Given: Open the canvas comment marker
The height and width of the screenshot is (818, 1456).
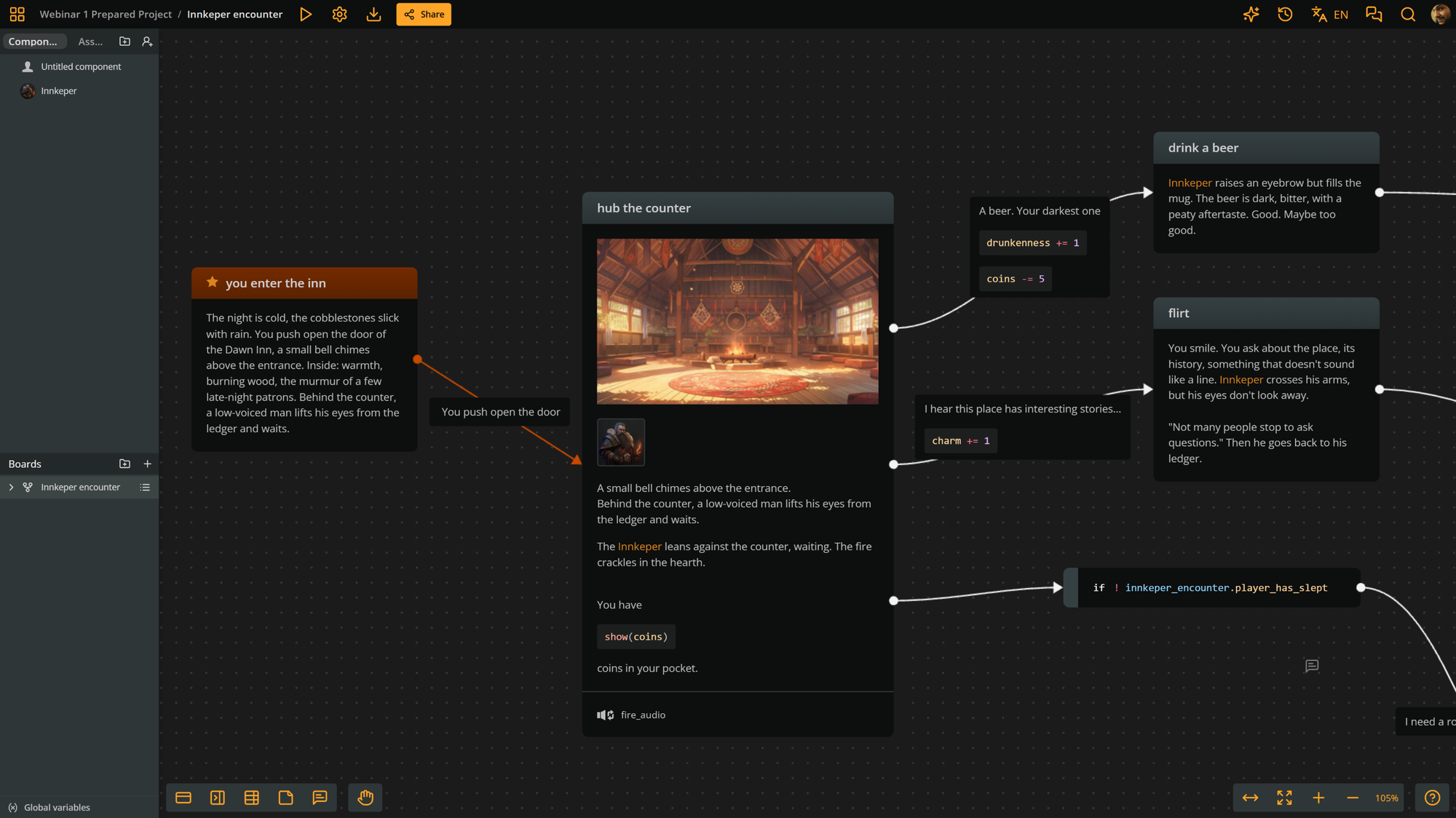Looking at the screenshot, I should pos(1312,666).
